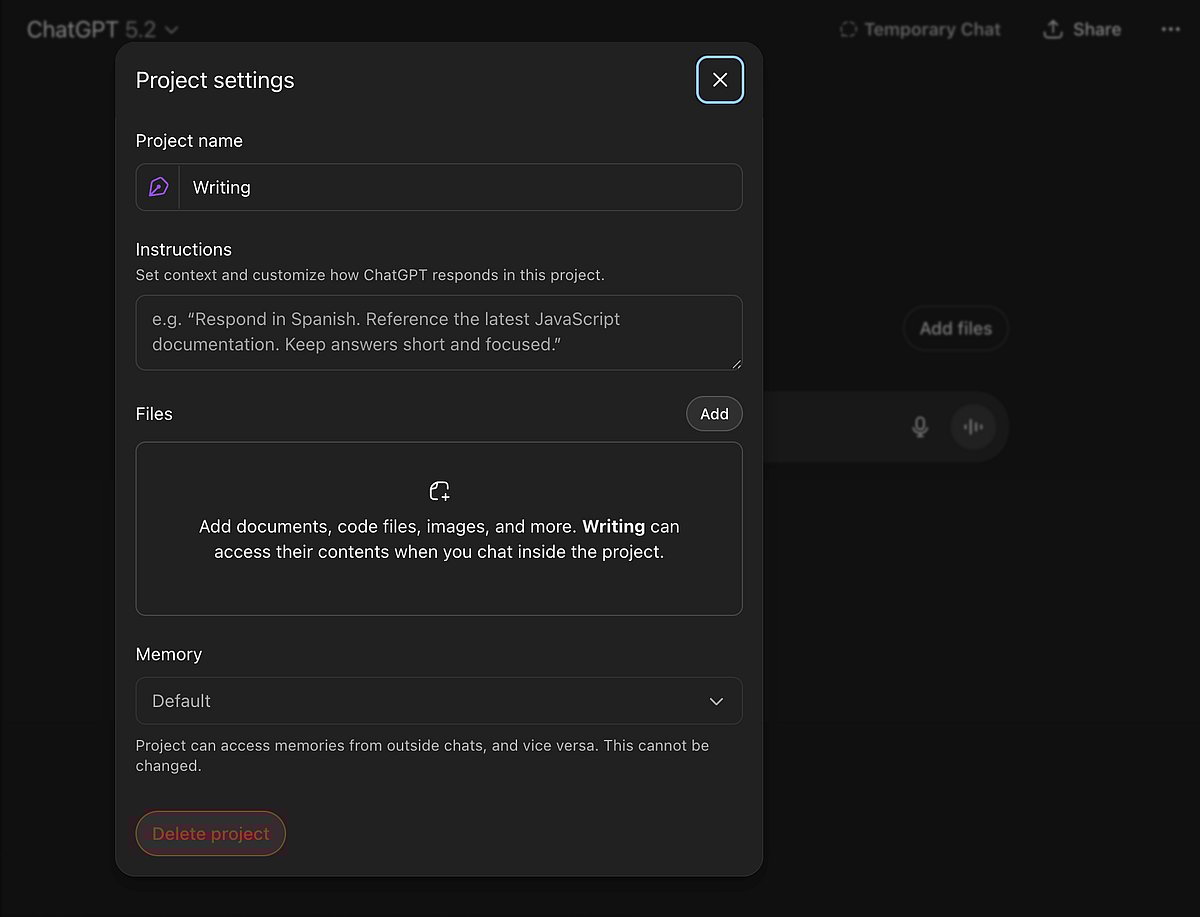Start voice mode with the waveform icon

click(x=973, y=427)
